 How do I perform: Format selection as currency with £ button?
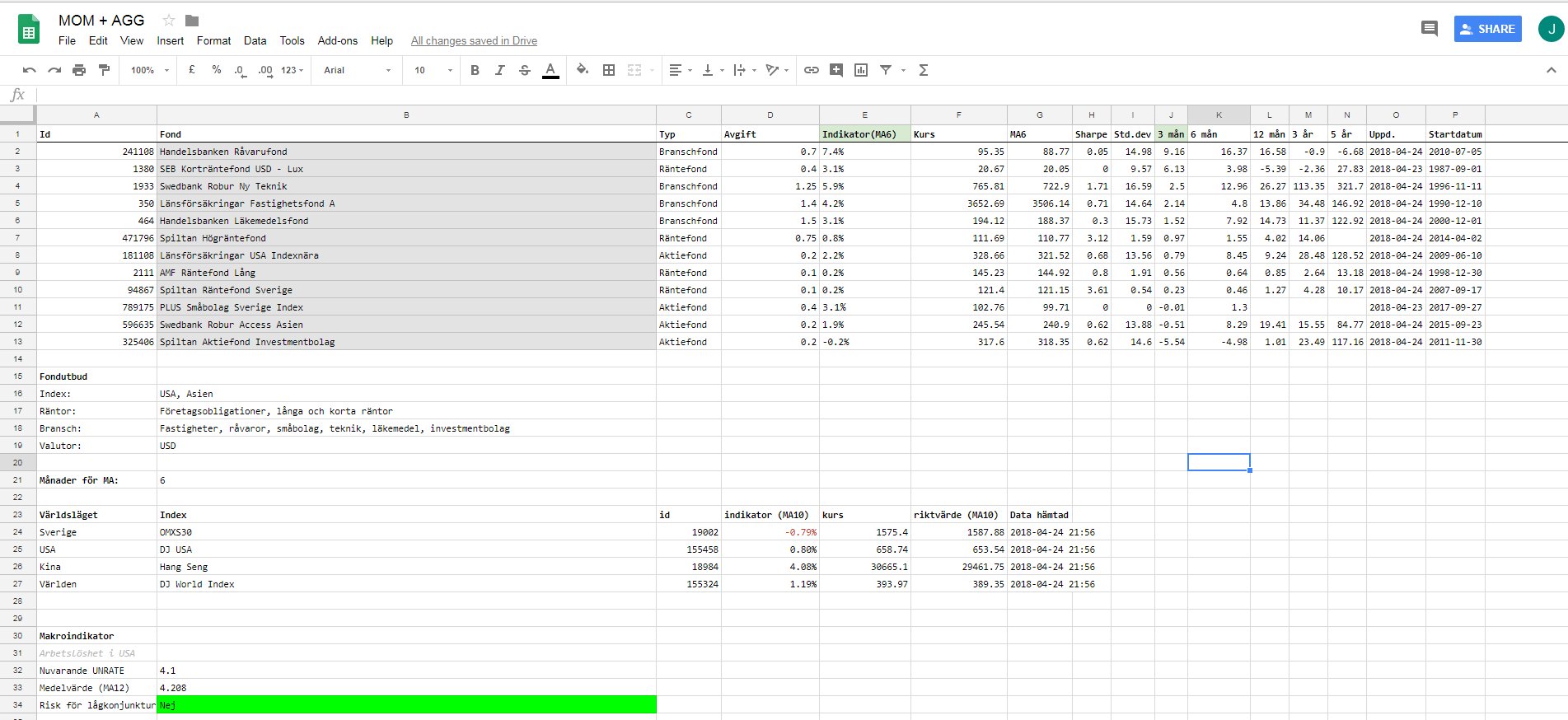(x=192, y=70)
